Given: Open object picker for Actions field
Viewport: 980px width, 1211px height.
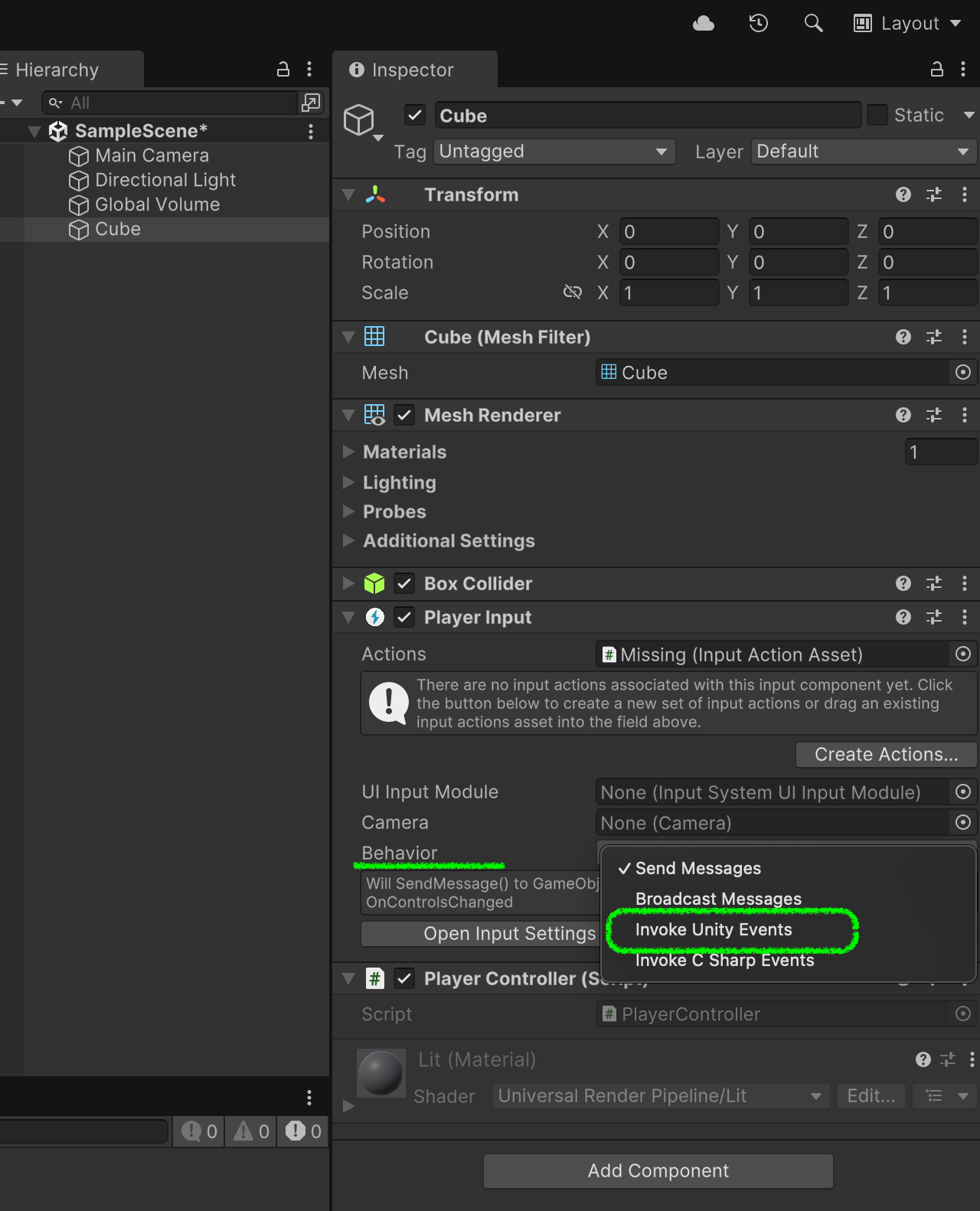Looking at the screenshot, I should tap(963, 654).
